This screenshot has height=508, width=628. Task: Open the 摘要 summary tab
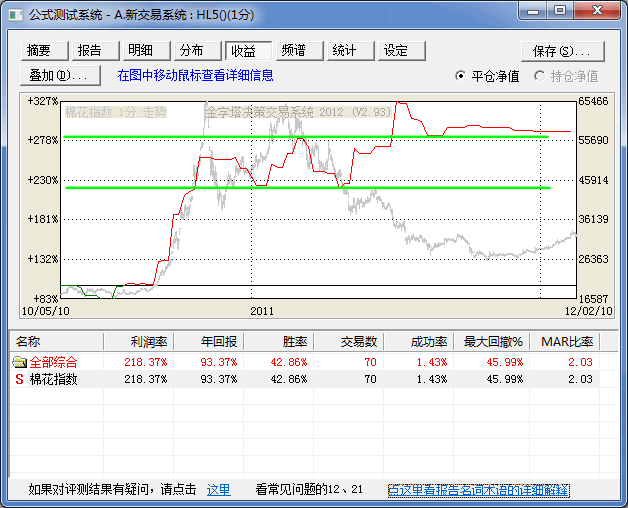point(44,51)
